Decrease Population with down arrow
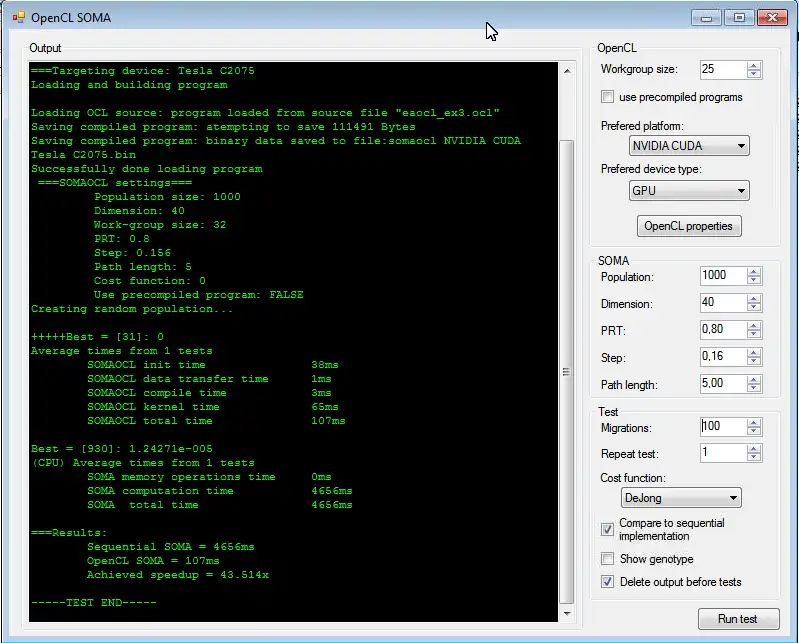Viewport: 799px width, 643px height. point(754,280)
